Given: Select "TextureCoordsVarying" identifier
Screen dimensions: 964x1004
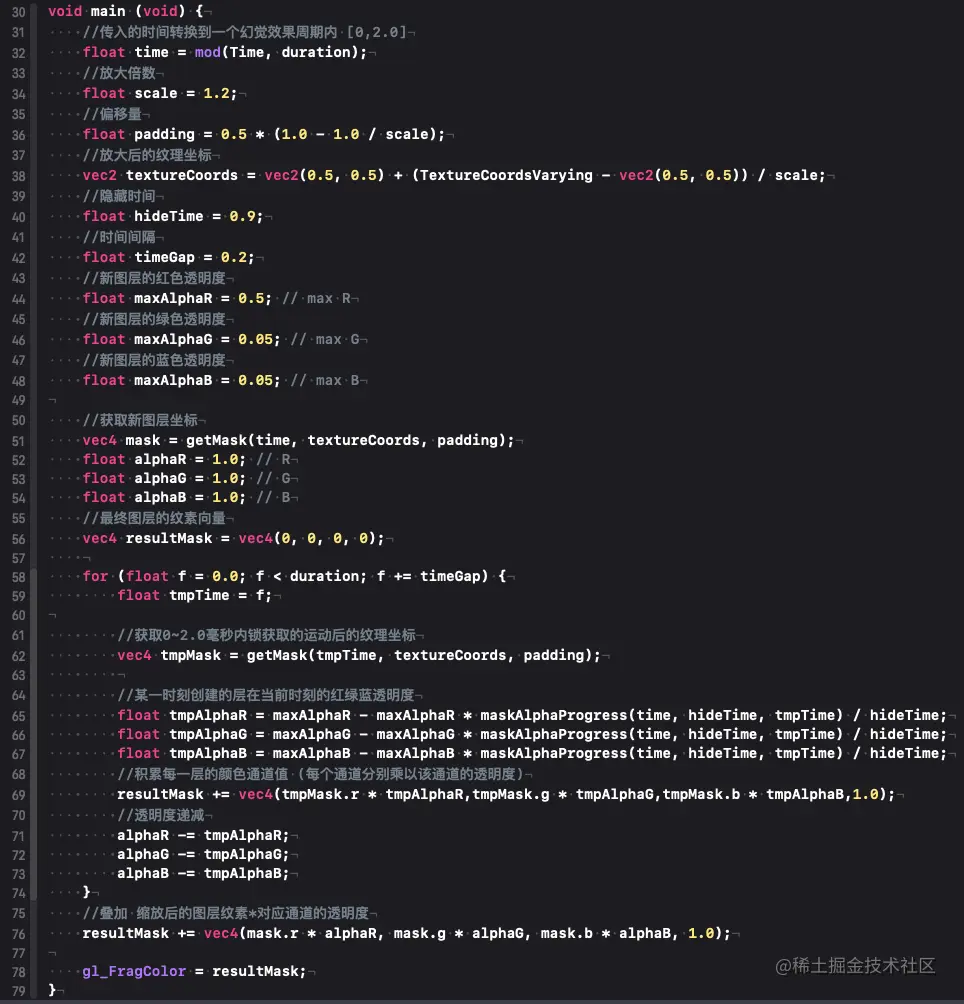Looking at the screenshot, I should click(506, 175).
